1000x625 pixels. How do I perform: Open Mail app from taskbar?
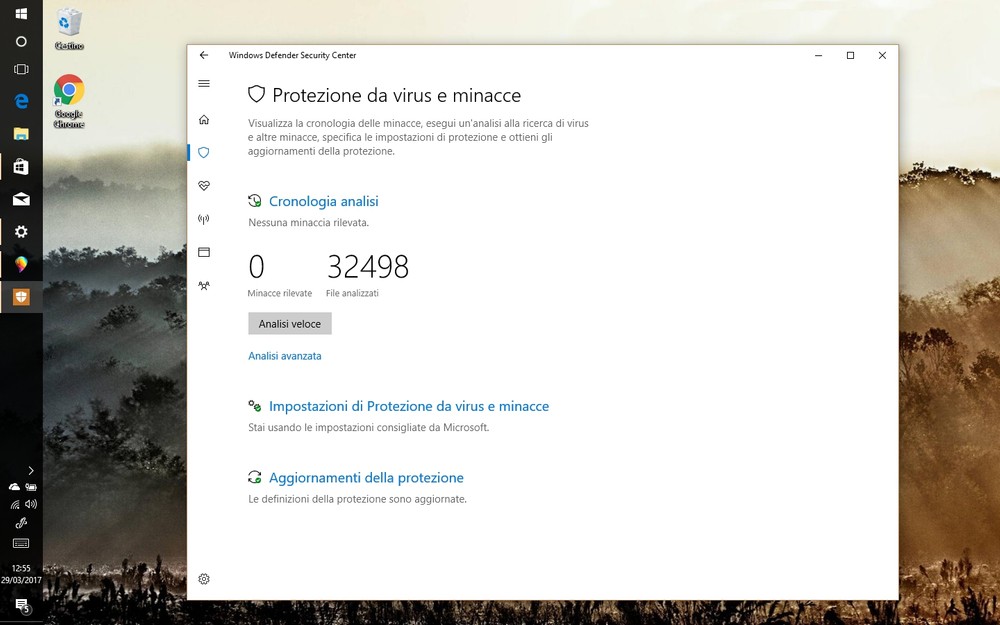tap(21, 200)
